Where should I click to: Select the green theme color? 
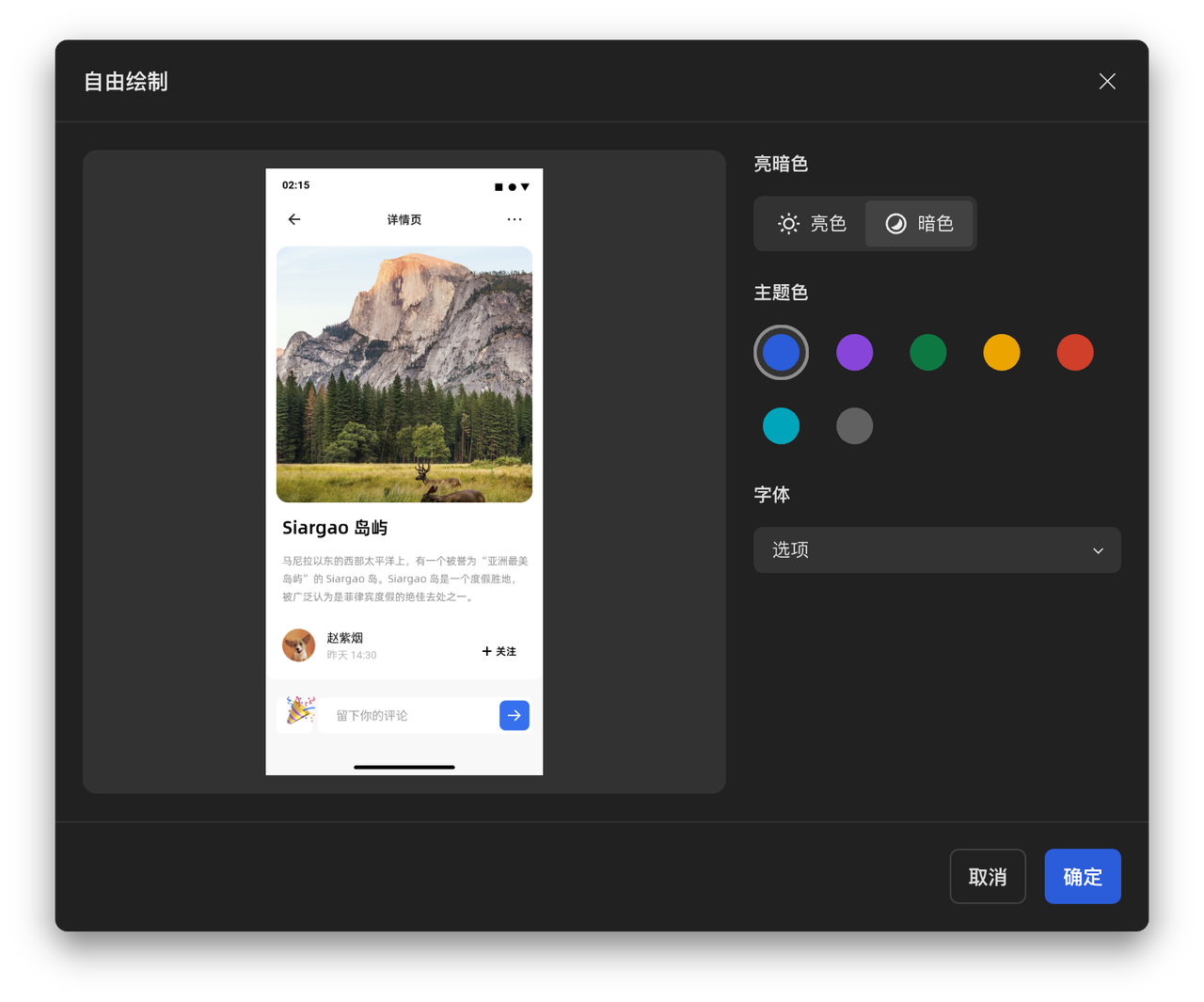tap(927, 353)
